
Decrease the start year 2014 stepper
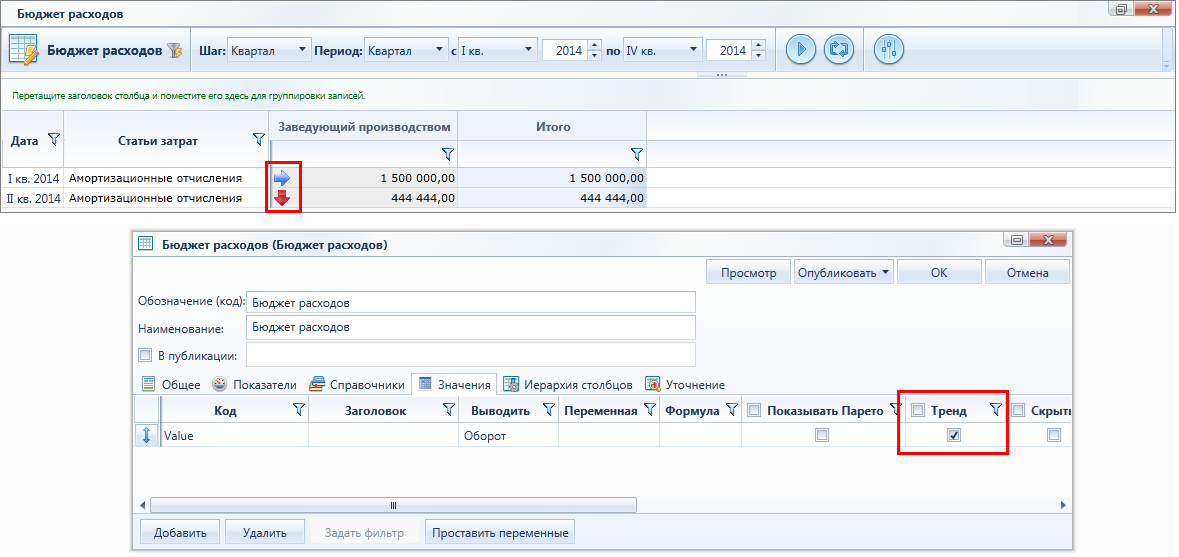(595, 56)
